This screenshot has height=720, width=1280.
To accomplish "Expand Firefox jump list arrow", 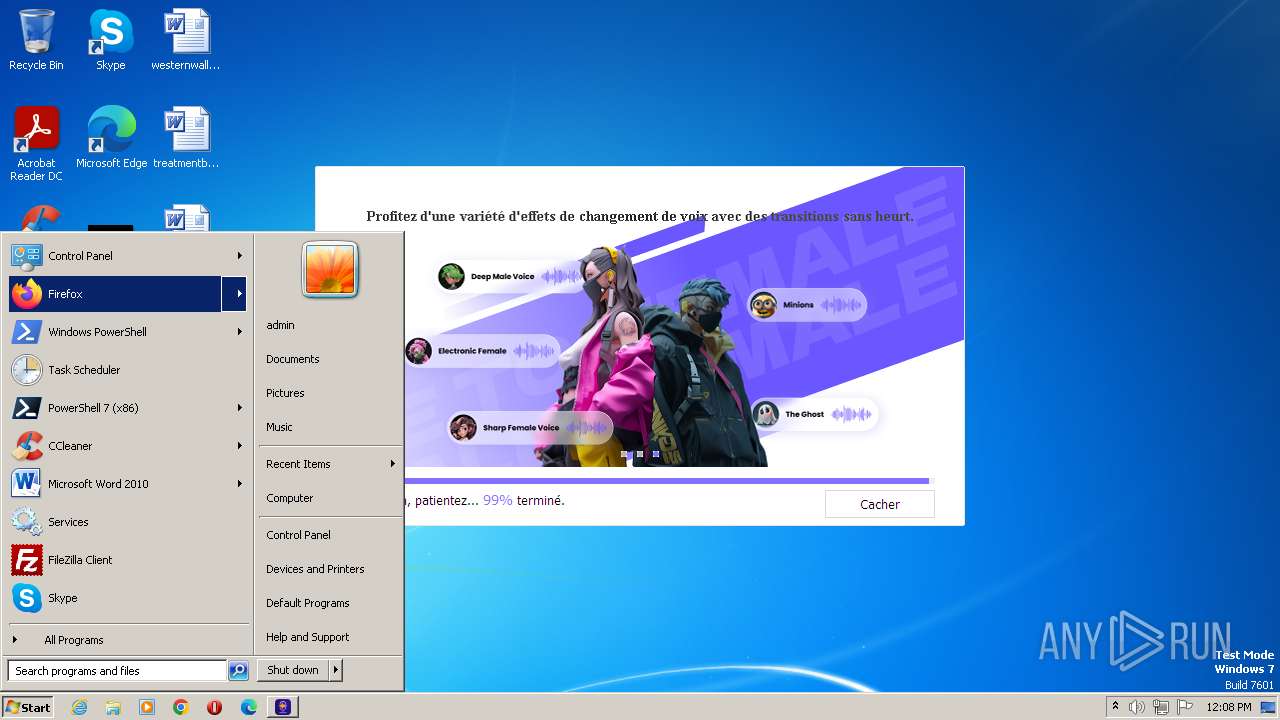I will [239, 294].
